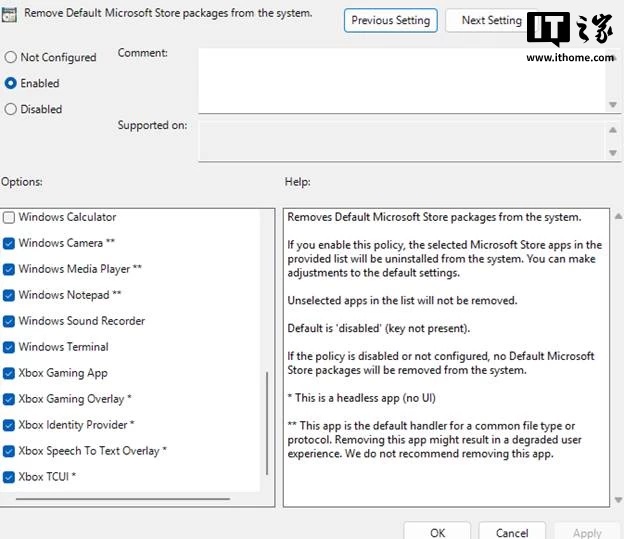Screen dimensions: 624x539
Task: Click Cancel to discard changes
Action: pos(512,532)
